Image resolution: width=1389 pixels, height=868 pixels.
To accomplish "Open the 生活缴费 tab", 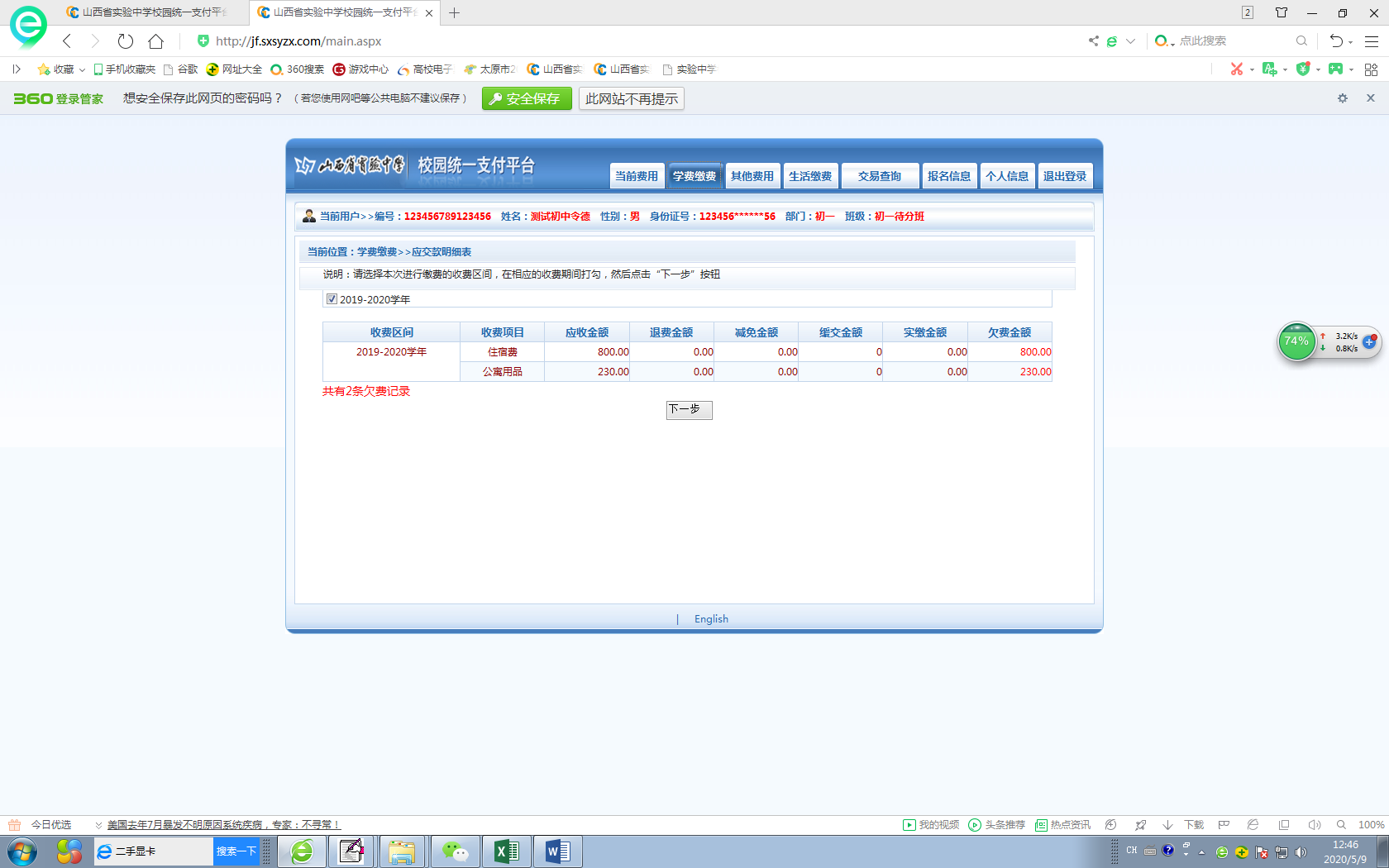I will point(810,176).
